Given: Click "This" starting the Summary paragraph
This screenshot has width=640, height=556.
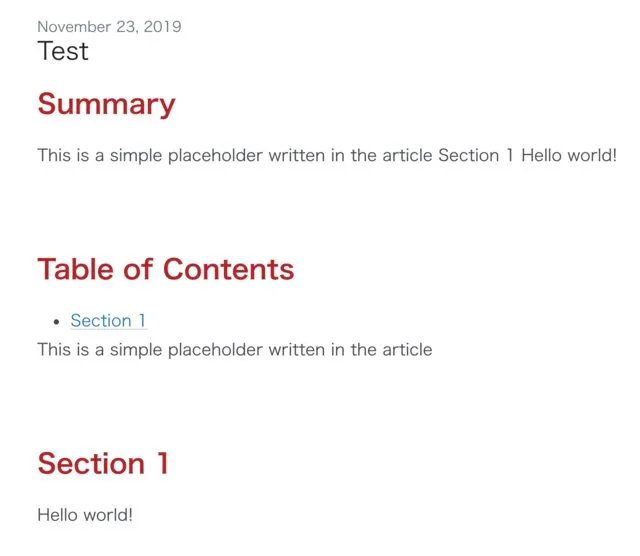Looking at the screenshot, I should pyautogui.click(x=54, y=156).
